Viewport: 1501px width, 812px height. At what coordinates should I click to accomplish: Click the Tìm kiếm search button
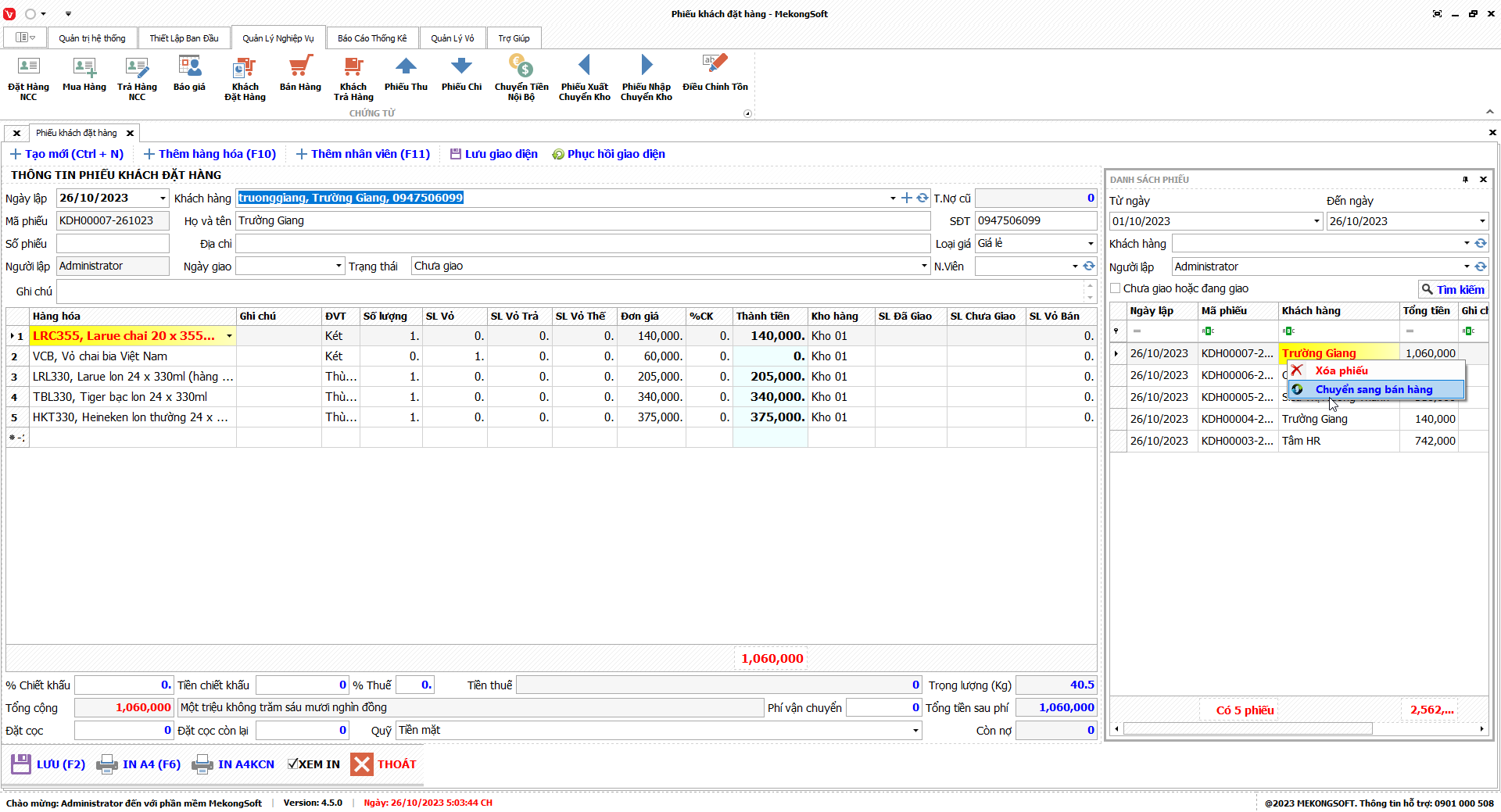pos(1453,289)
